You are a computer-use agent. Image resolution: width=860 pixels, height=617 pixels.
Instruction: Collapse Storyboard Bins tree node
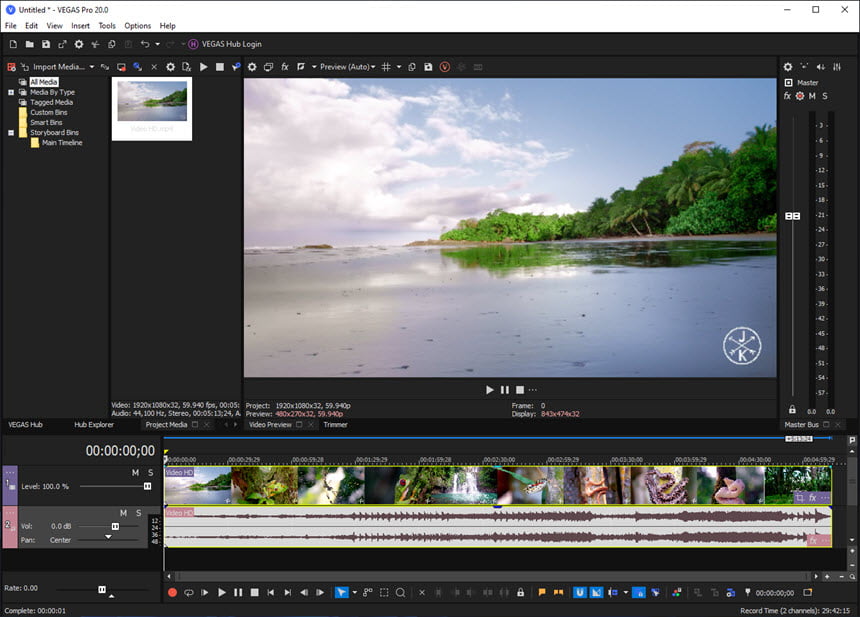pyautogui.click(x=11, y=133)
